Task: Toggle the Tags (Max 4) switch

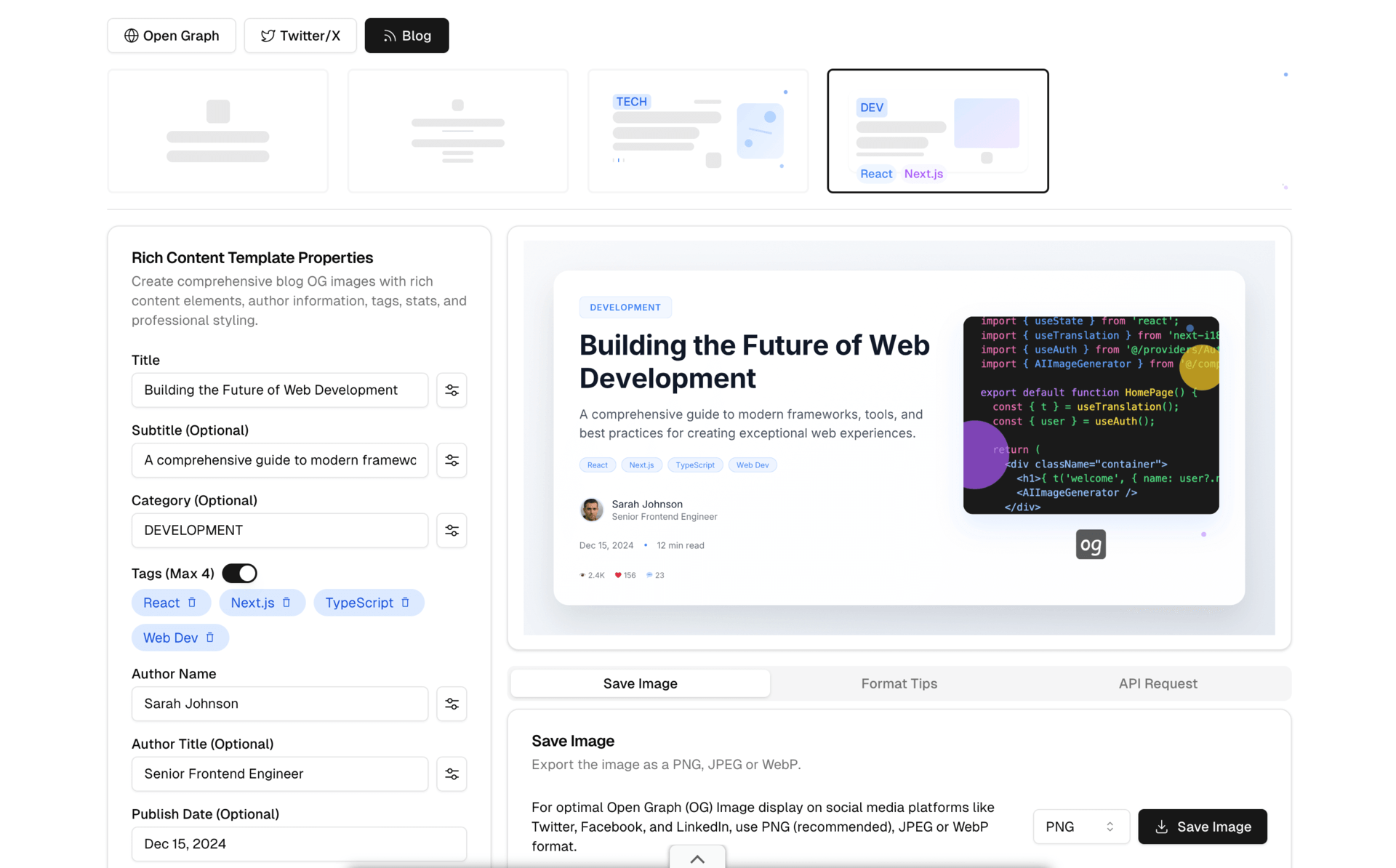Action: [240, 574]
